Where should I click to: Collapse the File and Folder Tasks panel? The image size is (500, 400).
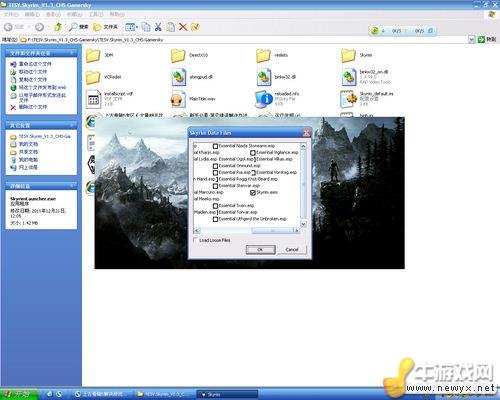(72, 53)
